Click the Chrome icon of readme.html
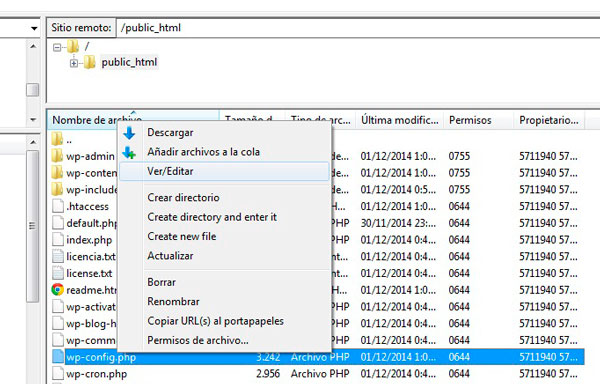This screenshot has width=600, height=384. pos(57,290)
